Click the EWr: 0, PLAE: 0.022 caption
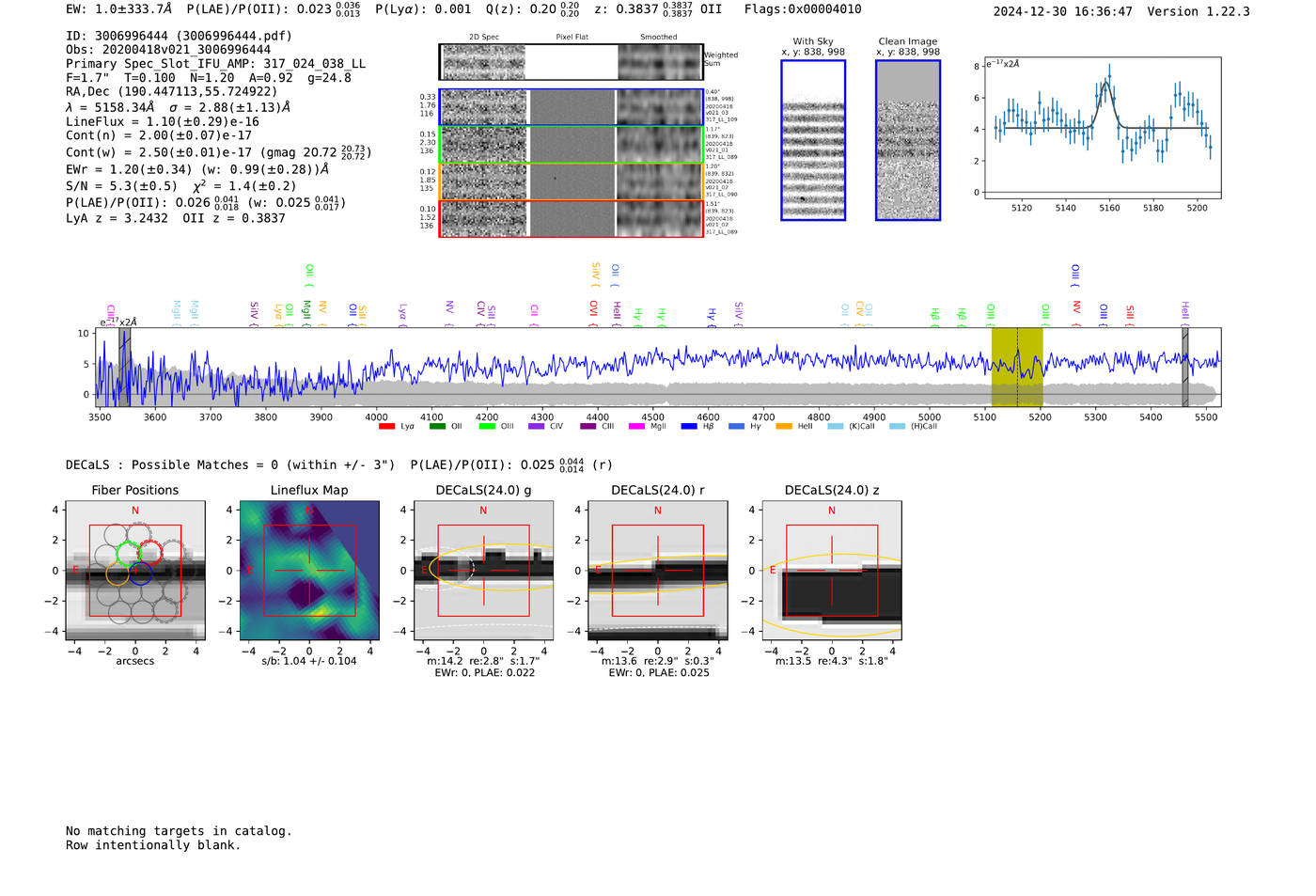1316x896 pixels. click(485, 672)
